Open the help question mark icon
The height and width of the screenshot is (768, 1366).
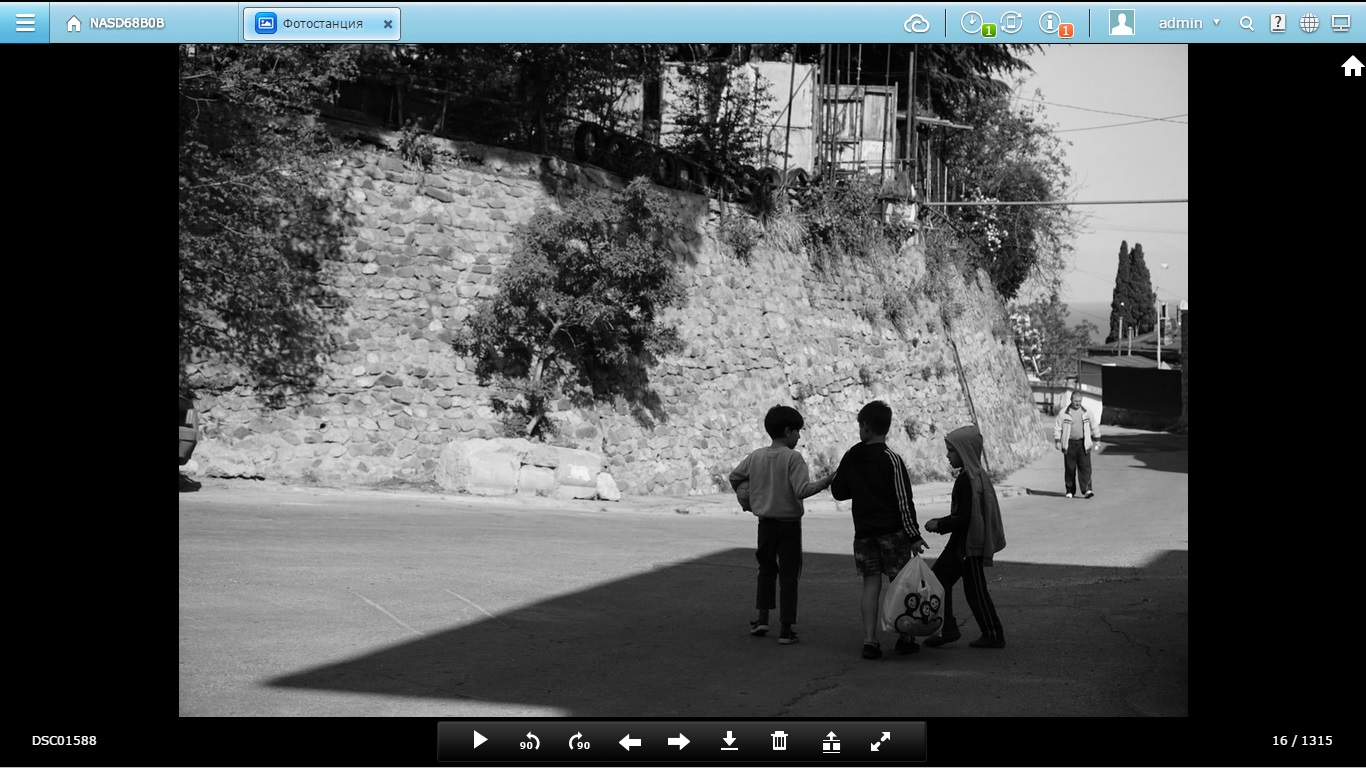[x=1278, y=23]
